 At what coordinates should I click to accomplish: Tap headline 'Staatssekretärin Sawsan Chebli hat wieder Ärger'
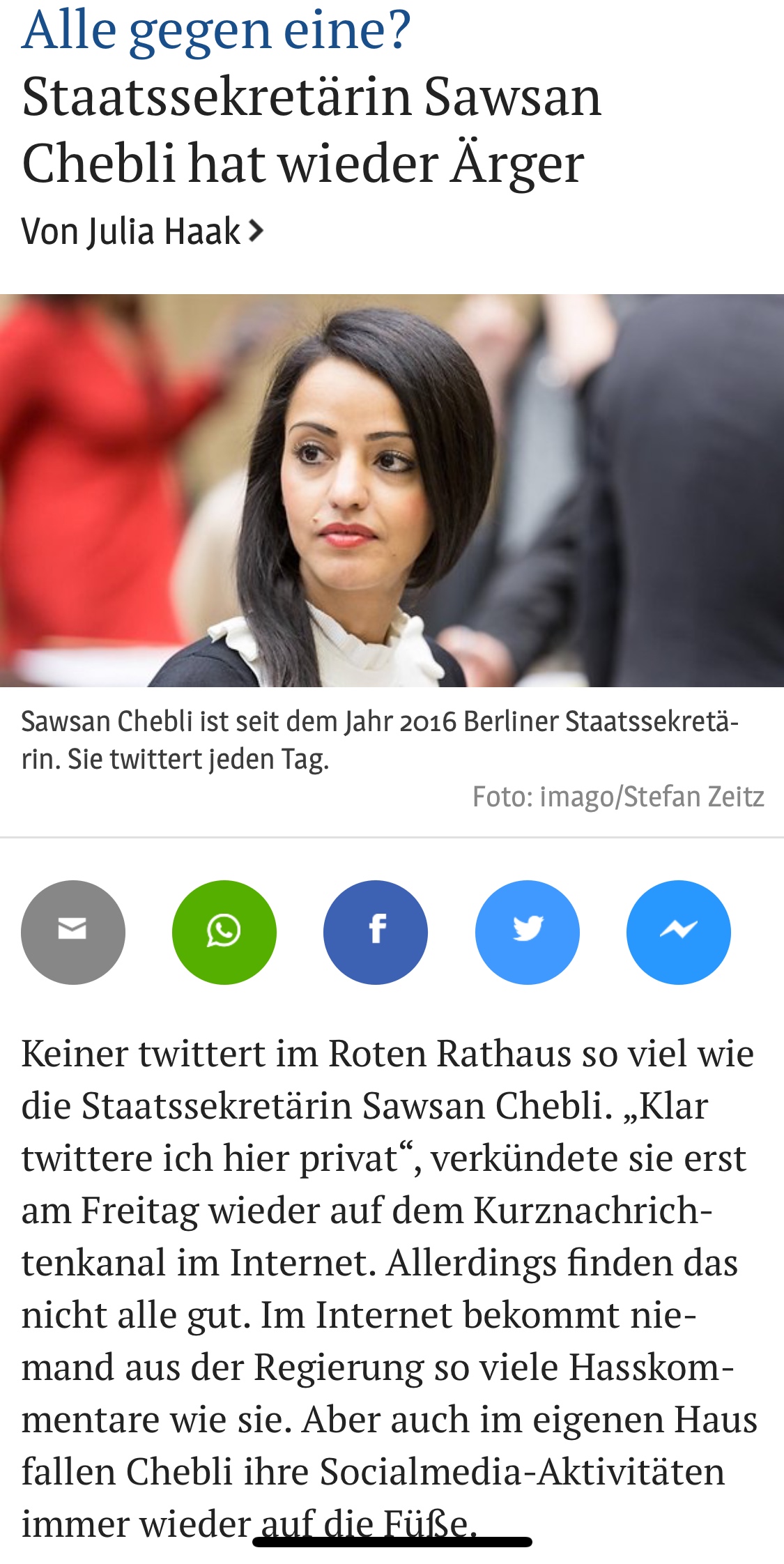tap(312, 130)
